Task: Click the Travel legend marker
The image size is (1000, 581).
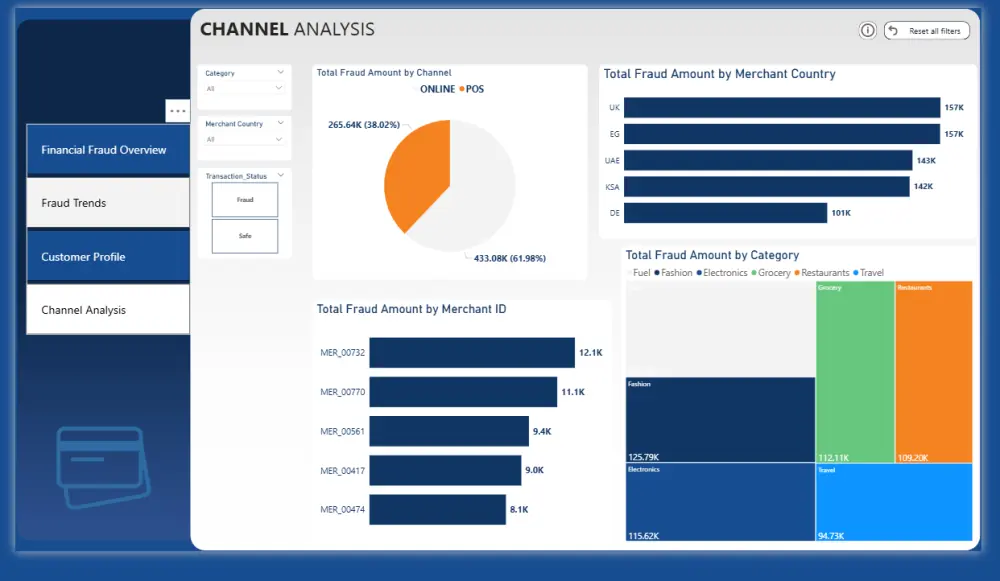Action: 856,273
